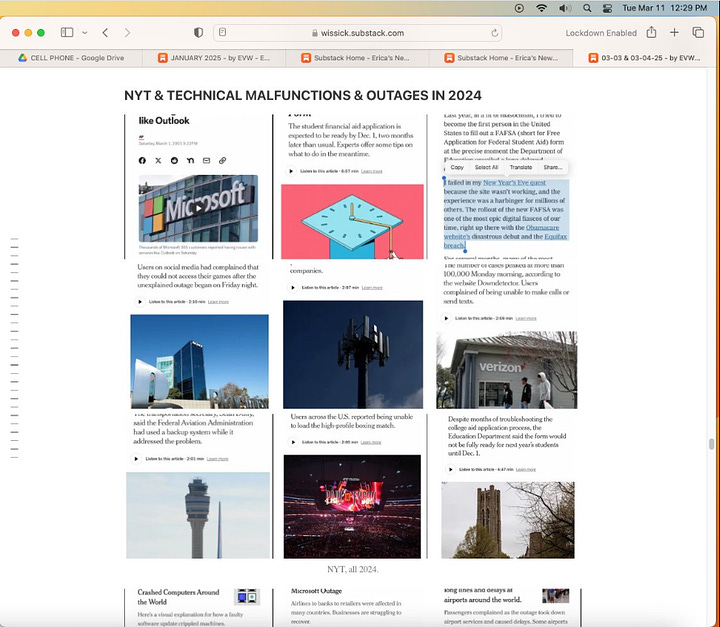Play the 2:00 min article audio
This screenshot has width=720, height=627.
click(293, 442)
